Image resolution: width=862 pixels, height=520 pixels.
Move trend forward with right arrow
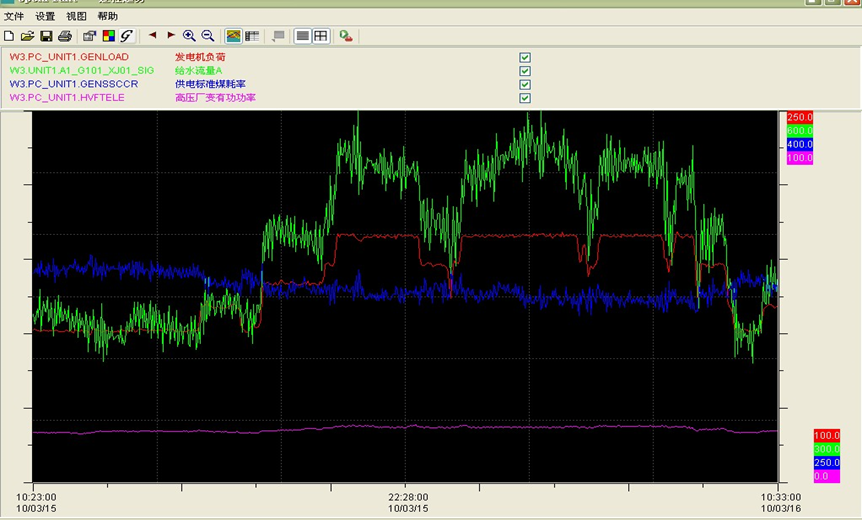171,35
